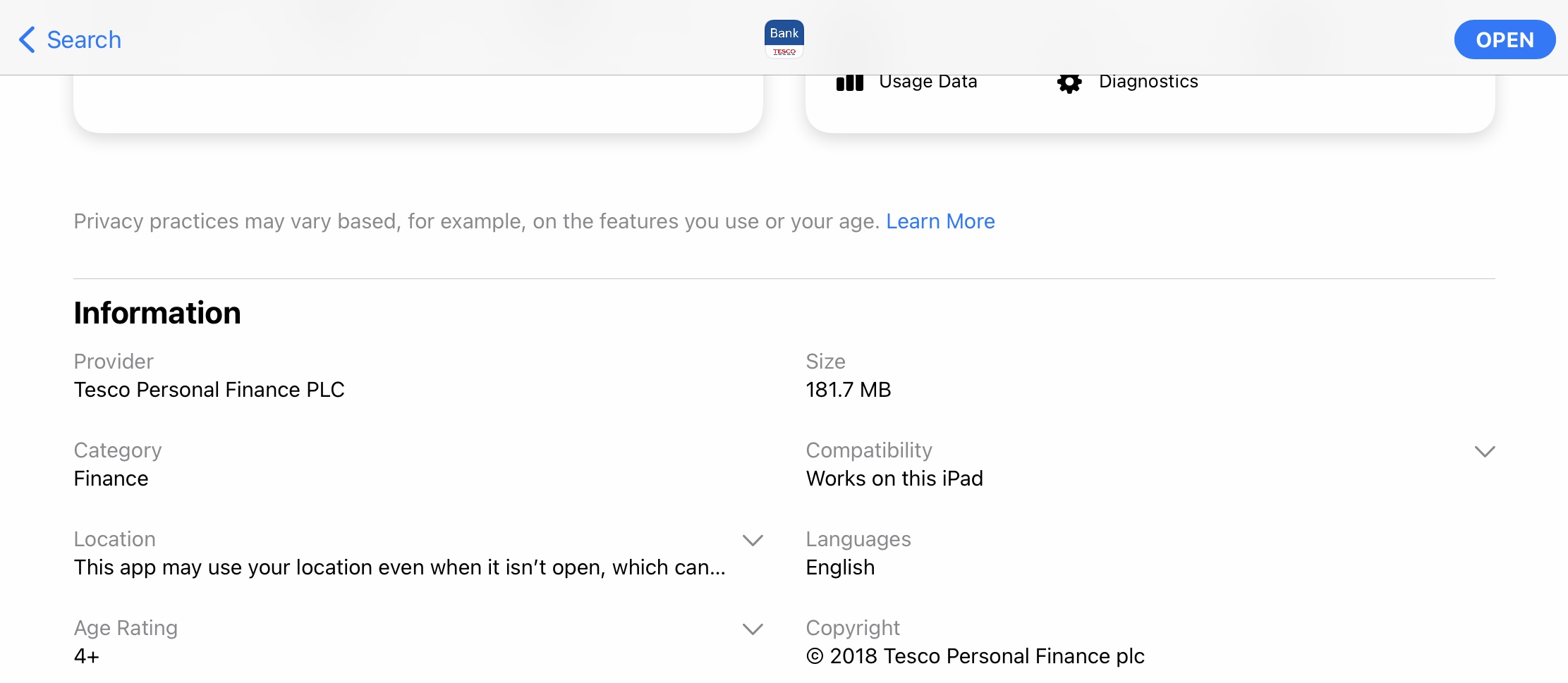Image resolution: width=1568 pixels, height=683 pixels.
Task: Tap the Languages label
Action: click(x=858, y=539)
